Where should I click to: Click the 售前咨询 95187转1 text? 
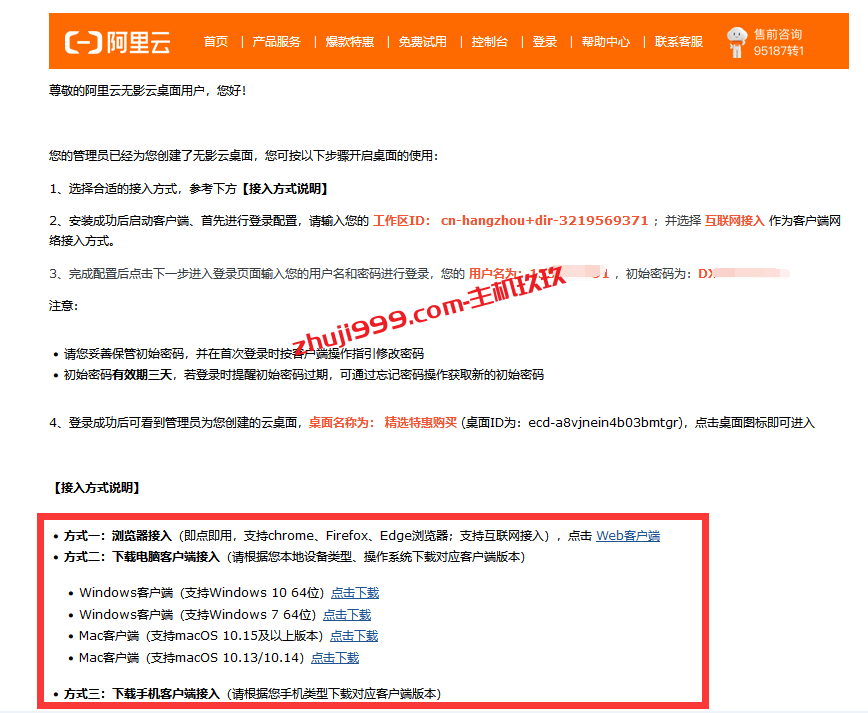tap(778, 43)
